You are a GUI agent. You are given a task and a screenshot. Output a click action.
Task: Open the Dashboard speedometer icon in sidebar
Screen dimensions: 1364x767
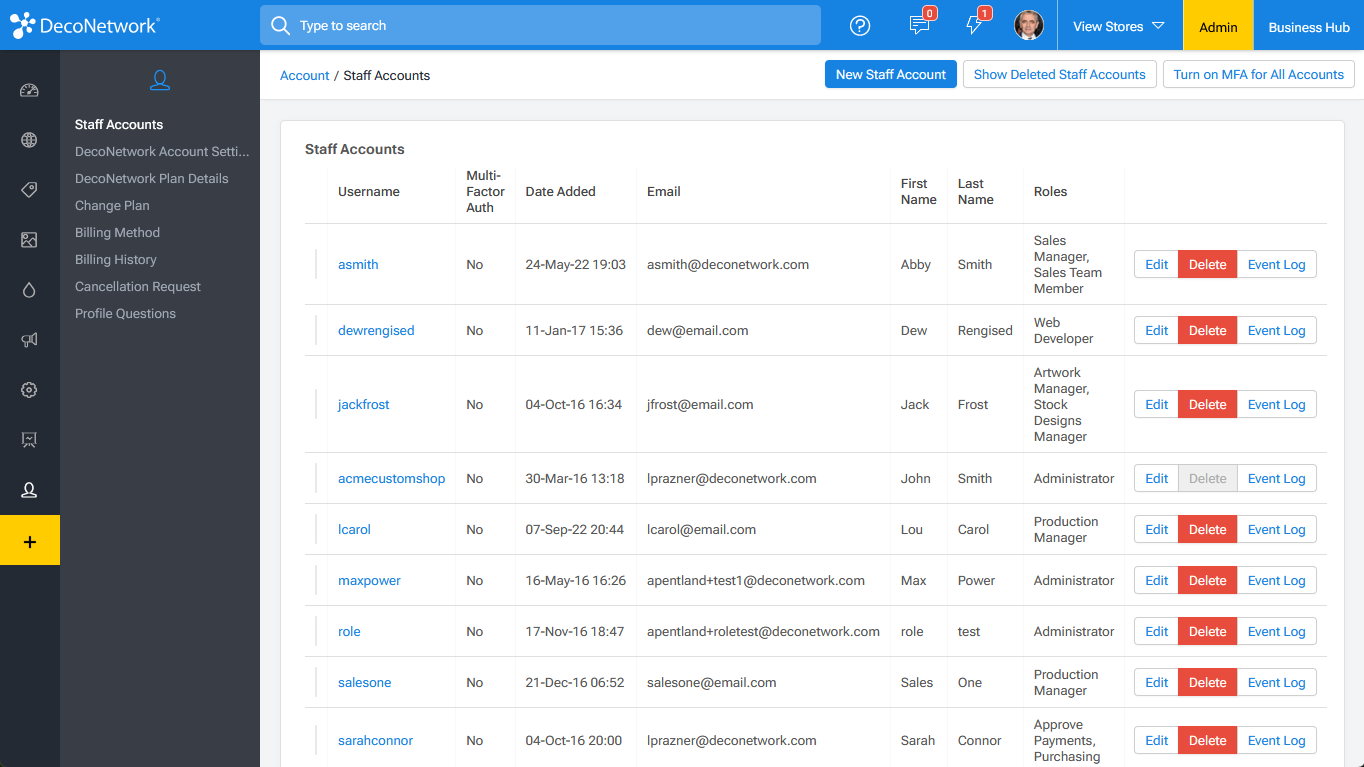click(30, 89)
